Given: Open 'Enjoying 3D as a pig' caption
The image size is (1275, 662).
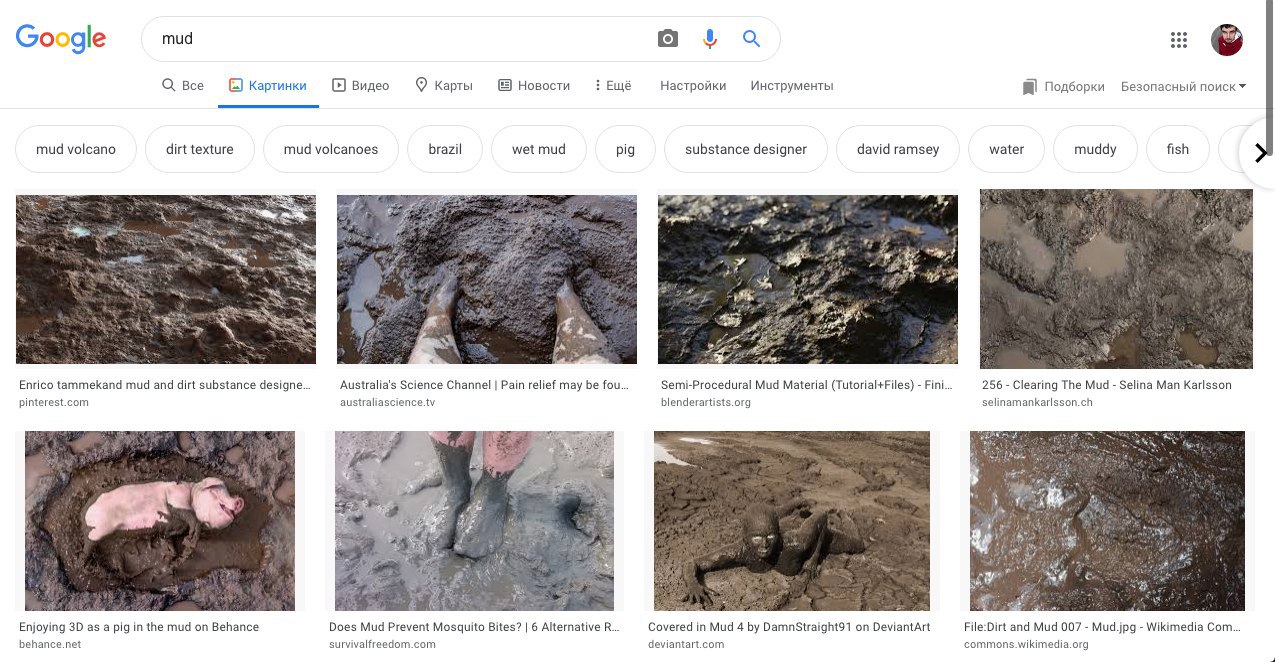Looking at the screenshot, I should (139, 627).
